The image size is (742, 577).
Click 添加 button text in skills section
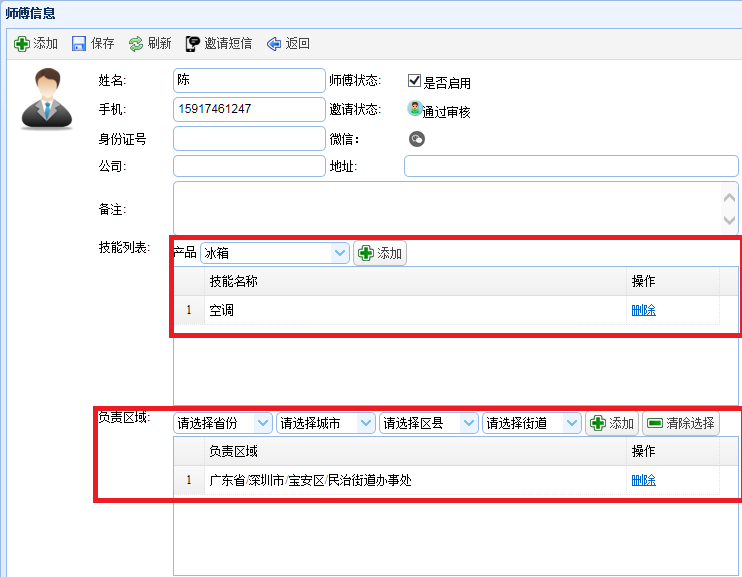point(389,253)
